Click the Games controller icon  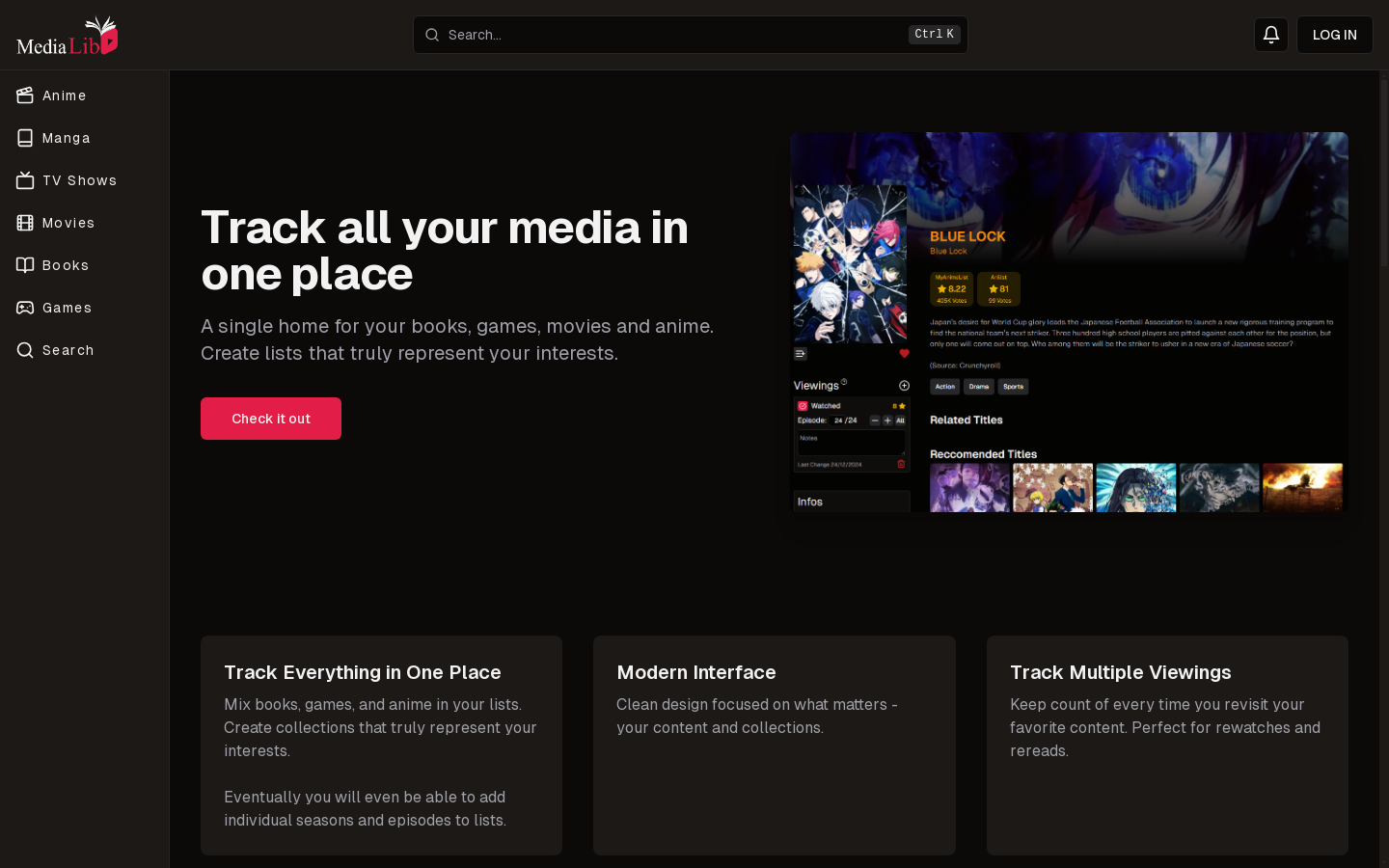pos(25,308)
